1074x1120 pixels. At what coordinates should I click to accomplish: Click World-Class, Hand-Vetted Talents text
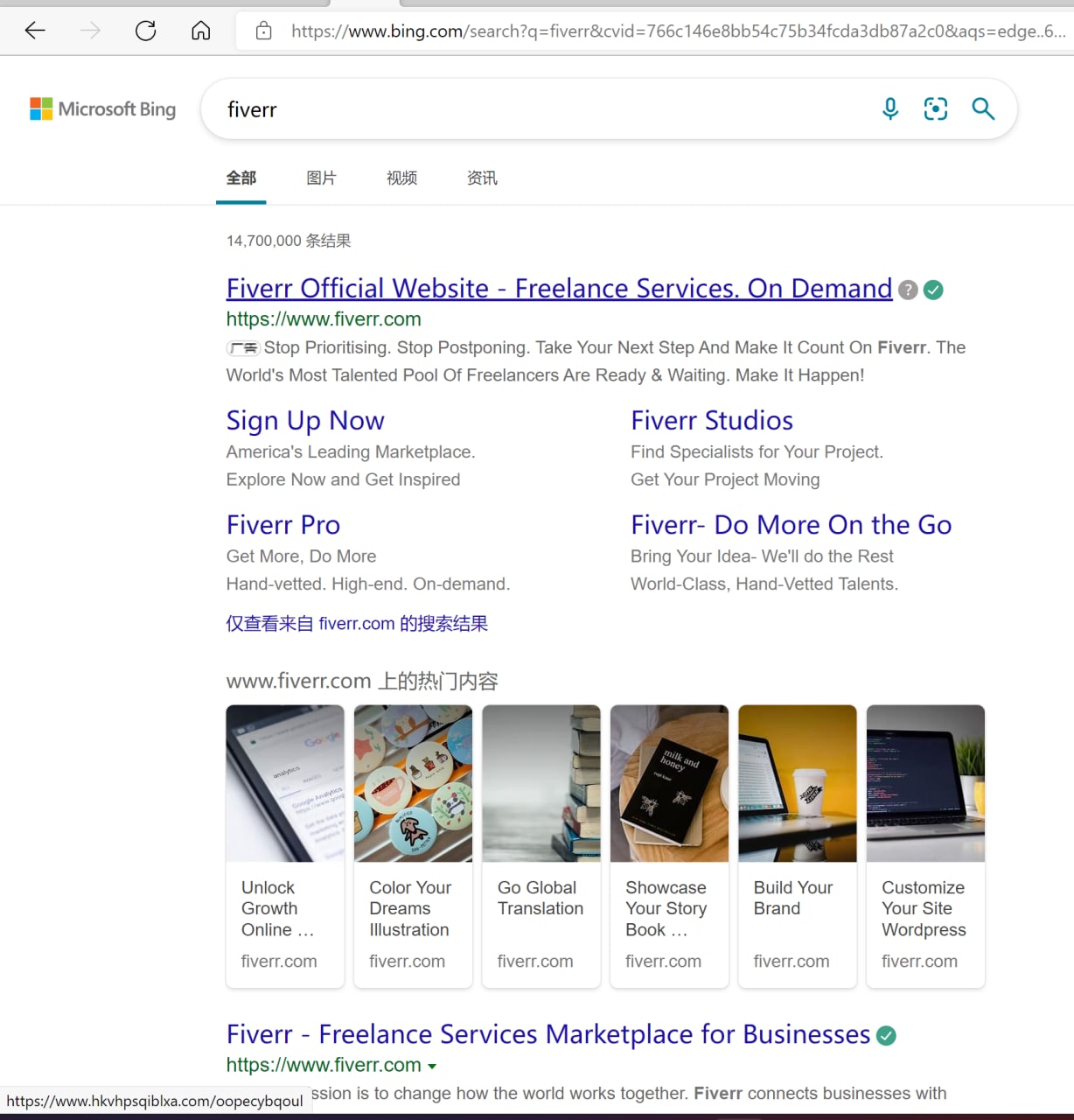[764, 584]
